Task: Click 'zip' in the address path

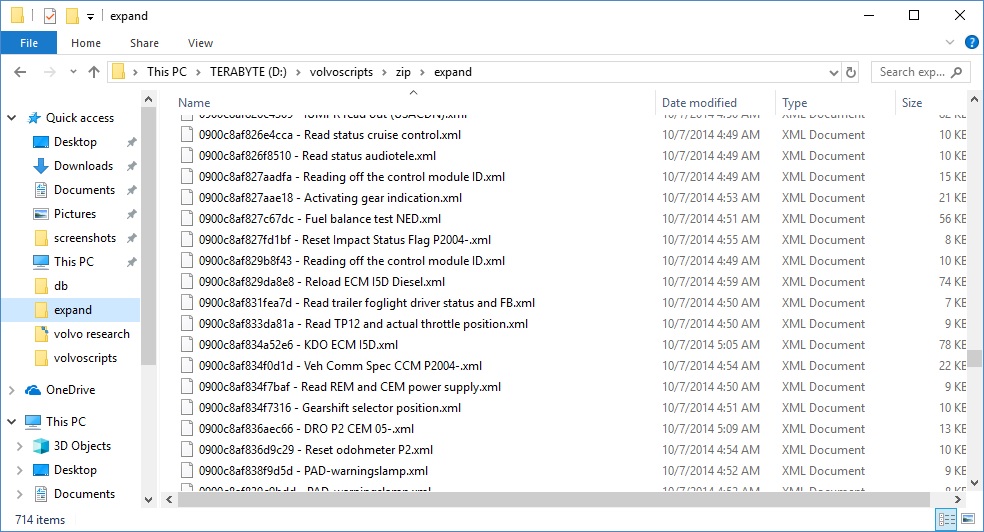Action: pos(403,72)
